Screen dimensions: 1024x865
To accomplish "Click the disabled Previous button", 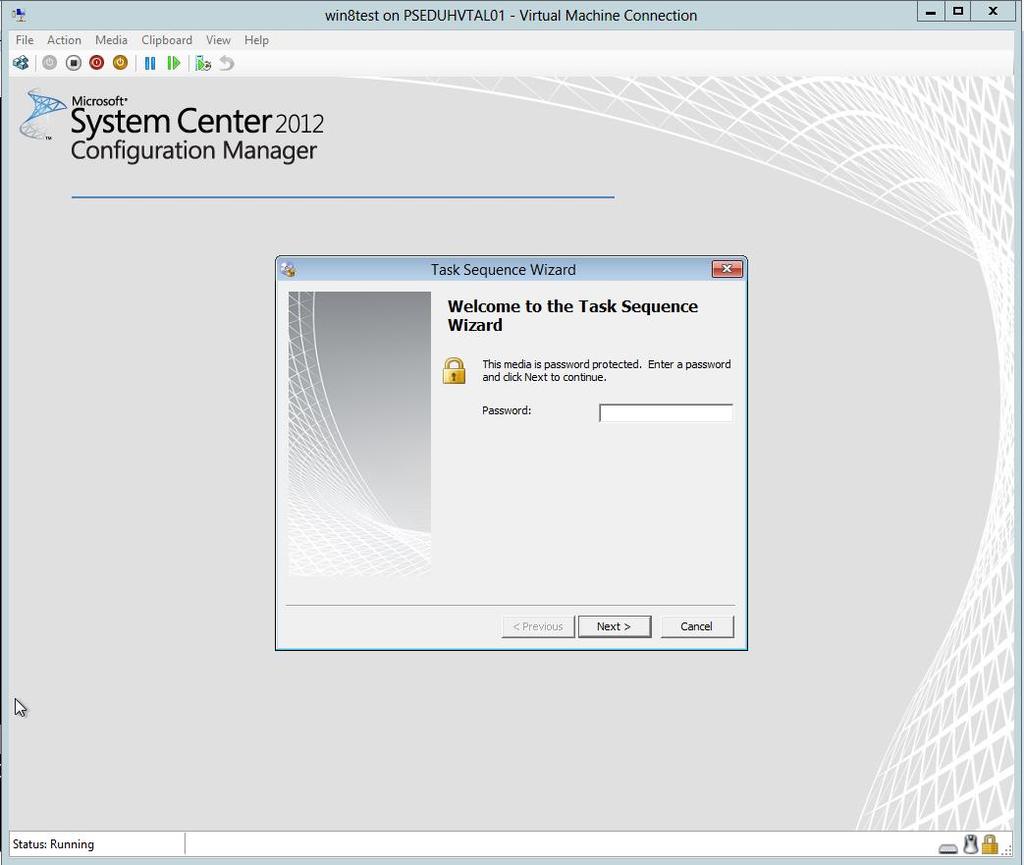I will tap(538, 627).
